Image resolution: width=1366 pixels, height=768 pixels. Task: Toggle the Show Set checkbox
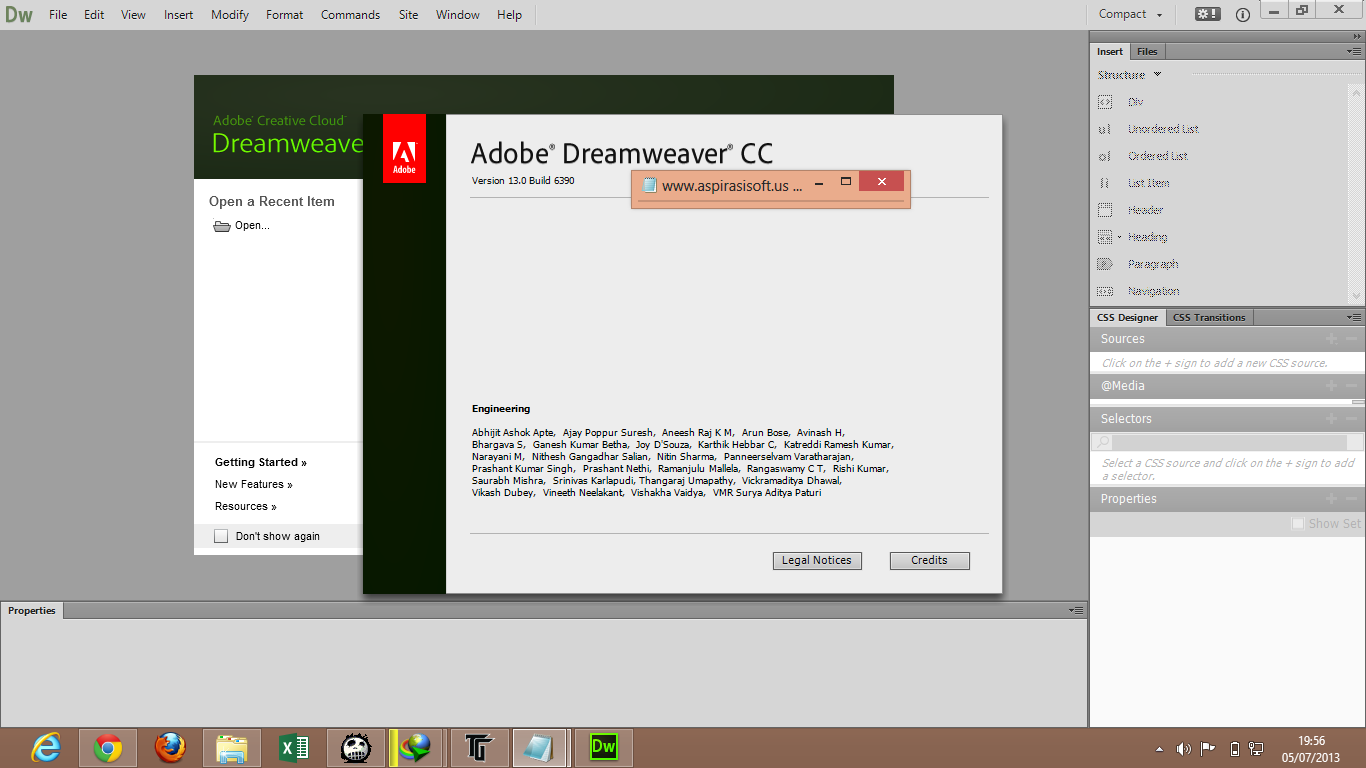click(1298, 523)
